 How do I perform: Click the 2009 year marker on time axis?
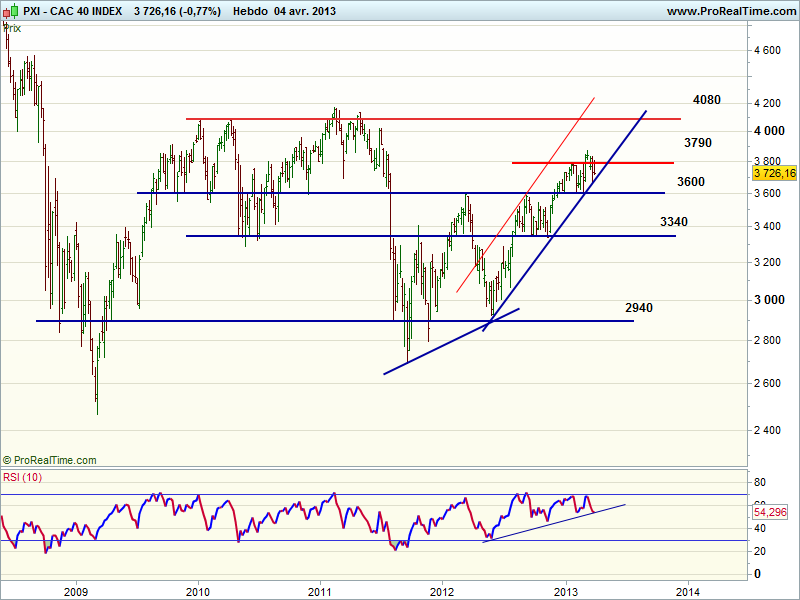point(74,590)
